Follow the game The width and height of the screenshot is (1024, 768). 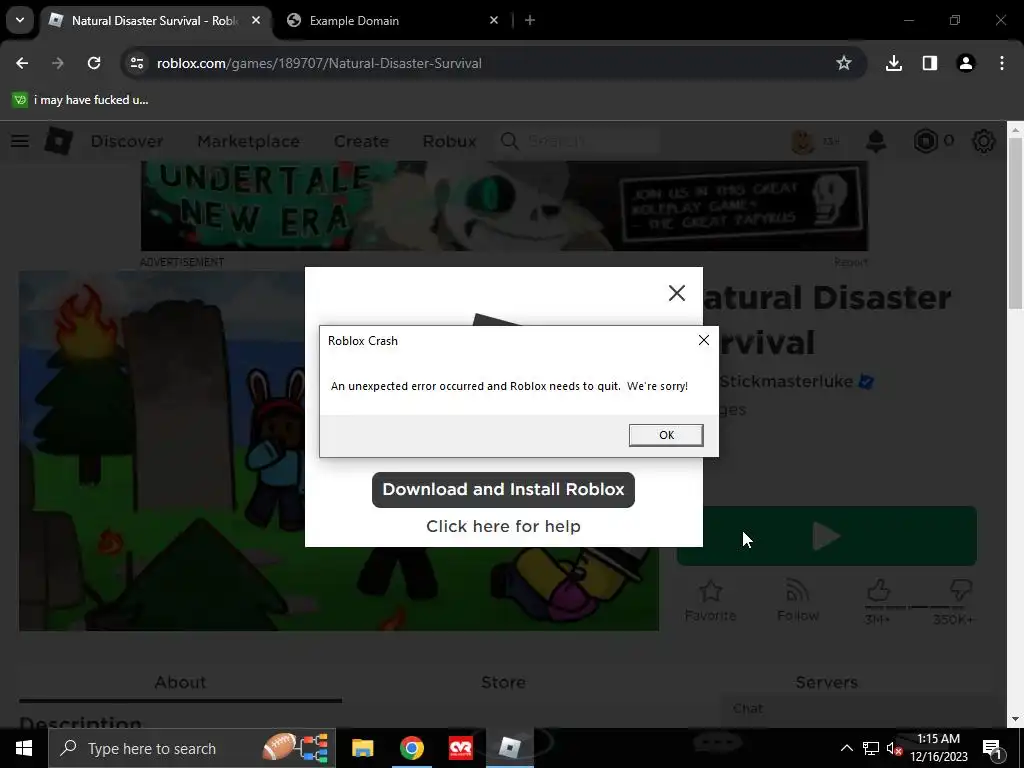[797, 600]
